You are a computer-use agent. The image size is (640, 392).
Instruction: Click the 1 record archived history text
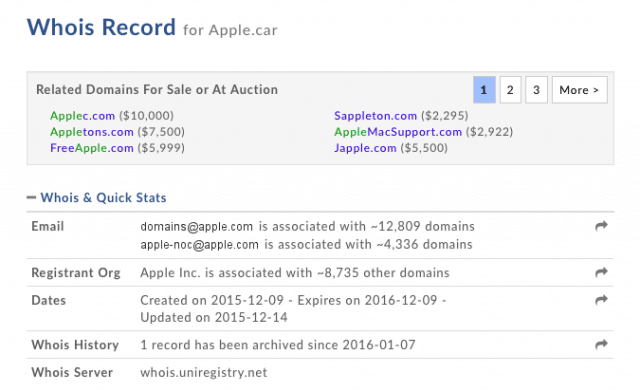point(278,345)
